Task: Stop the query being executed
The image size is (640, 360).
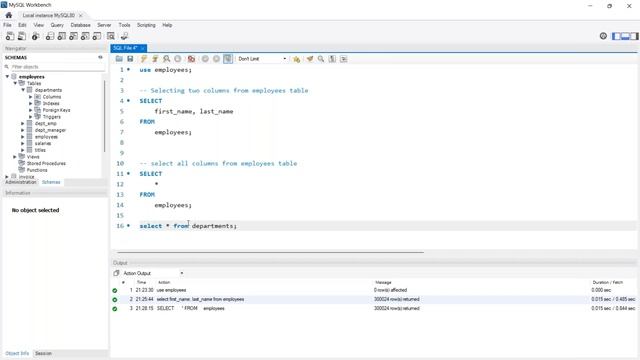Action: (x=178, y=59)
